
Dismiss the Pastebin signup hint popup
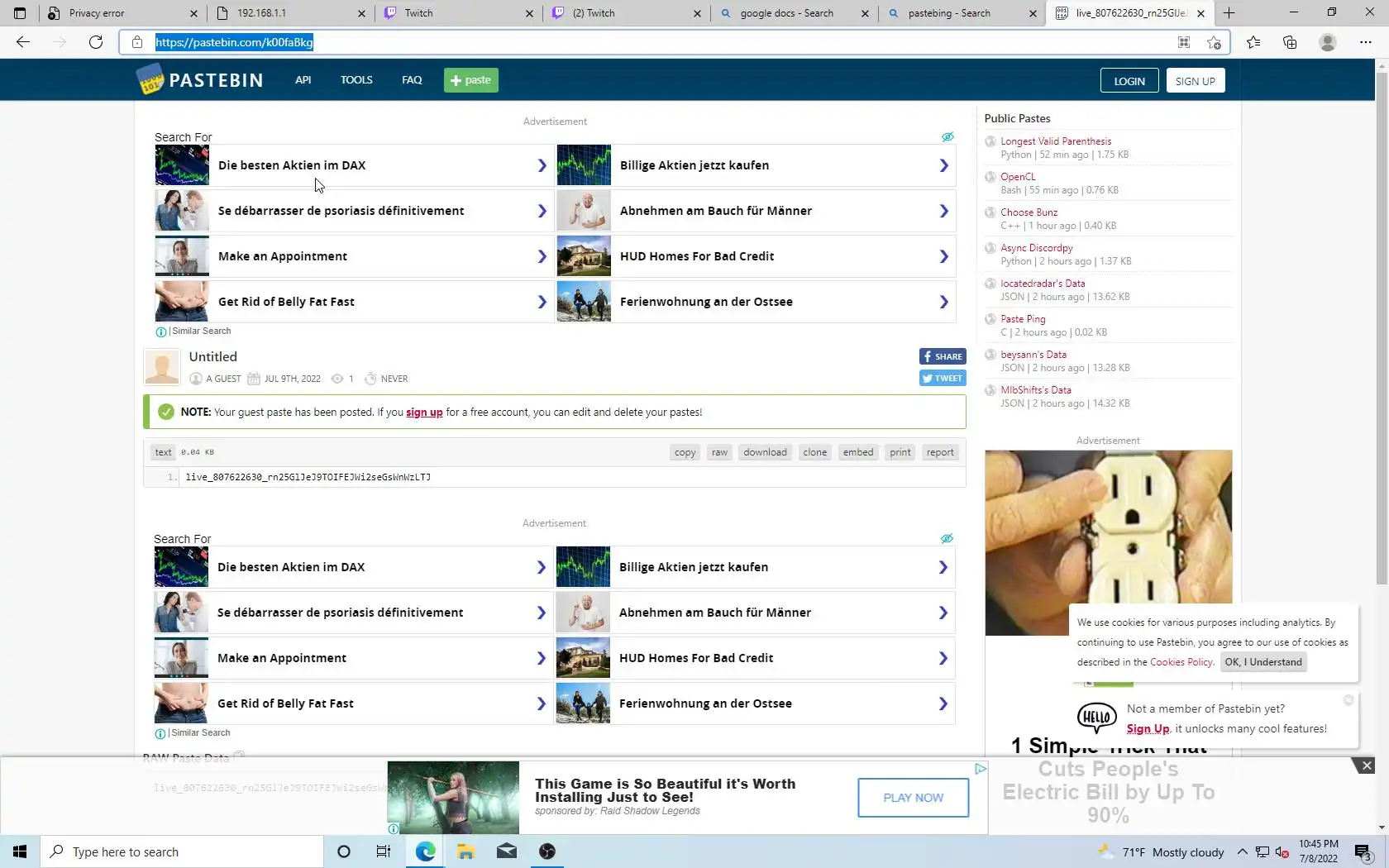(x=1348, y=700)
